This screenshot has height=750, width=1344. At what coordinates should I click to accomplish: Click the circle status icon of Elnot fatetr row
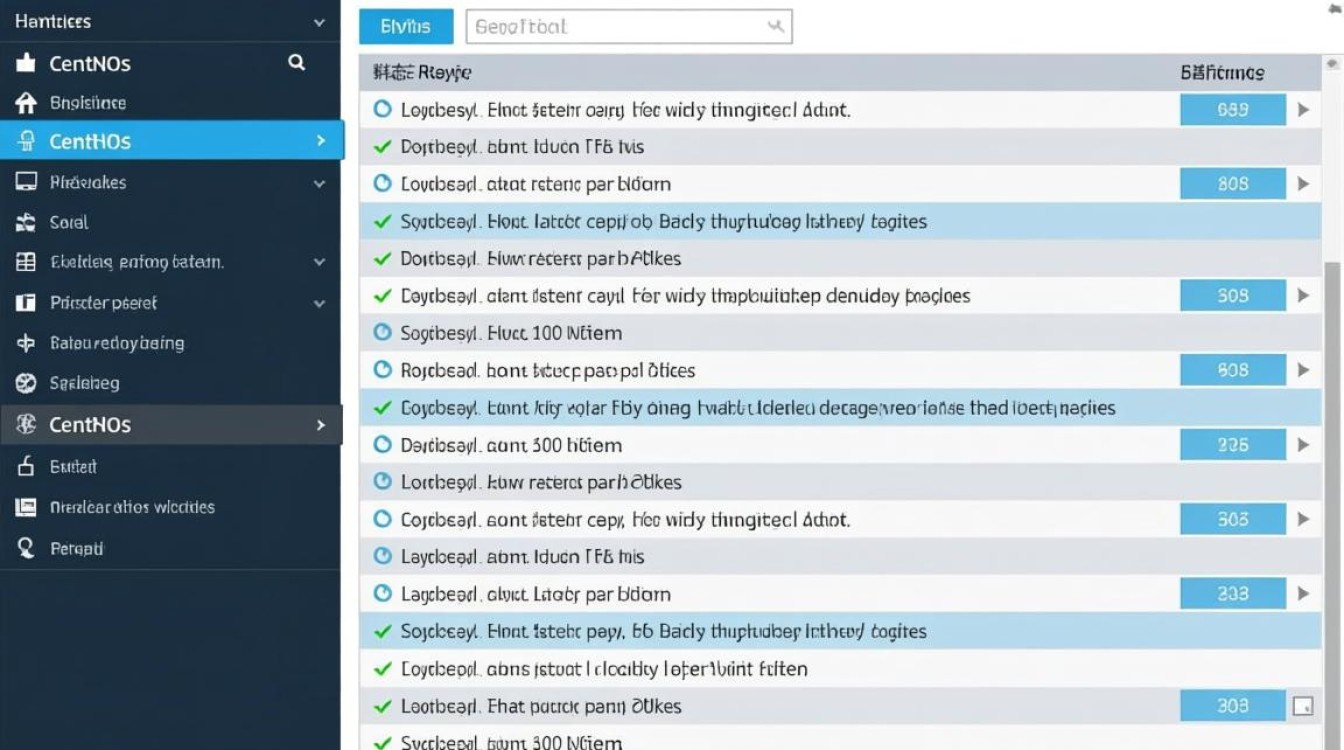click(x=382, y=109)
